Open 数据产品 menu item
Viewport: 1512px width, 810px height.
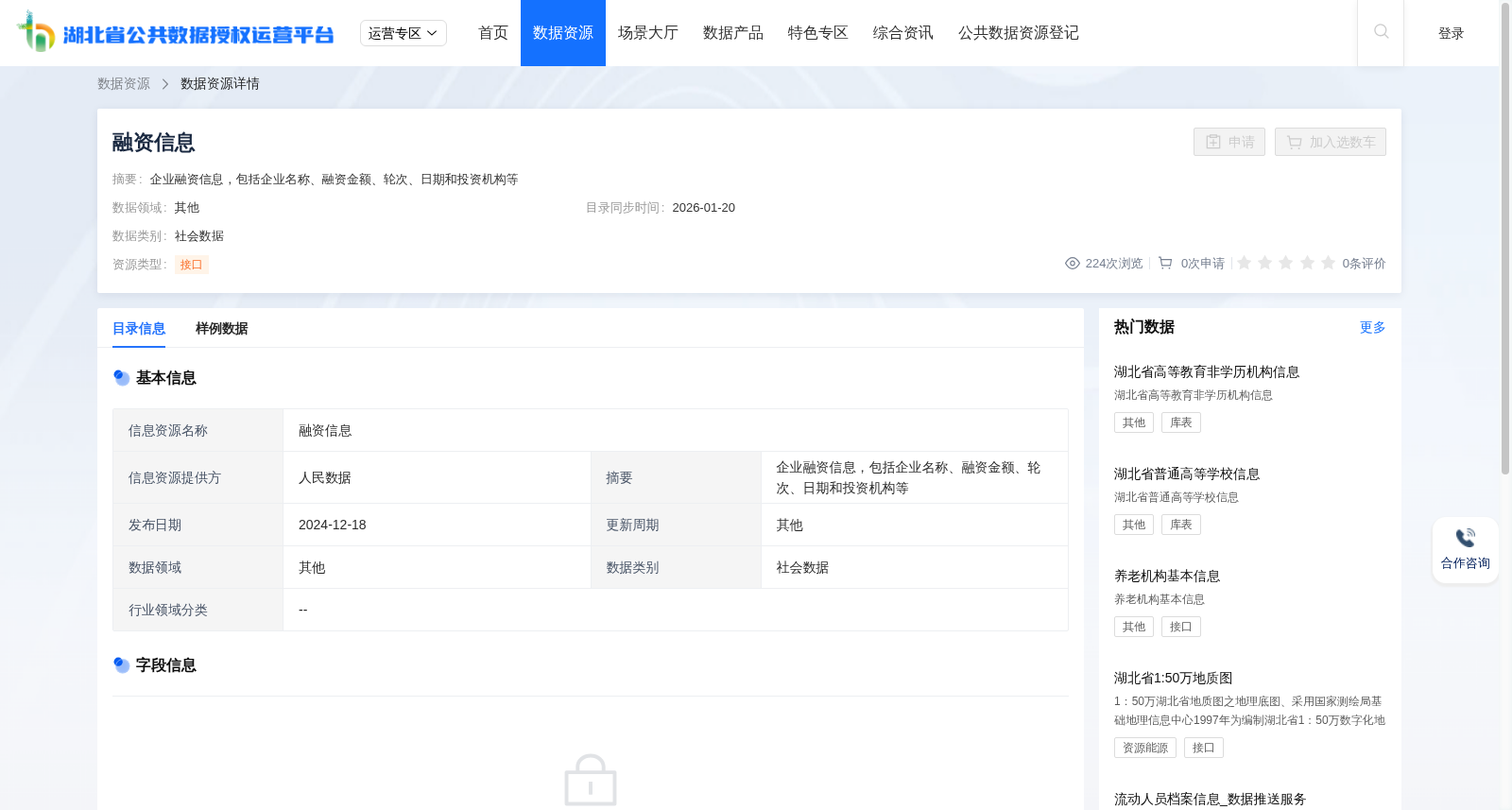pos(733,33)
